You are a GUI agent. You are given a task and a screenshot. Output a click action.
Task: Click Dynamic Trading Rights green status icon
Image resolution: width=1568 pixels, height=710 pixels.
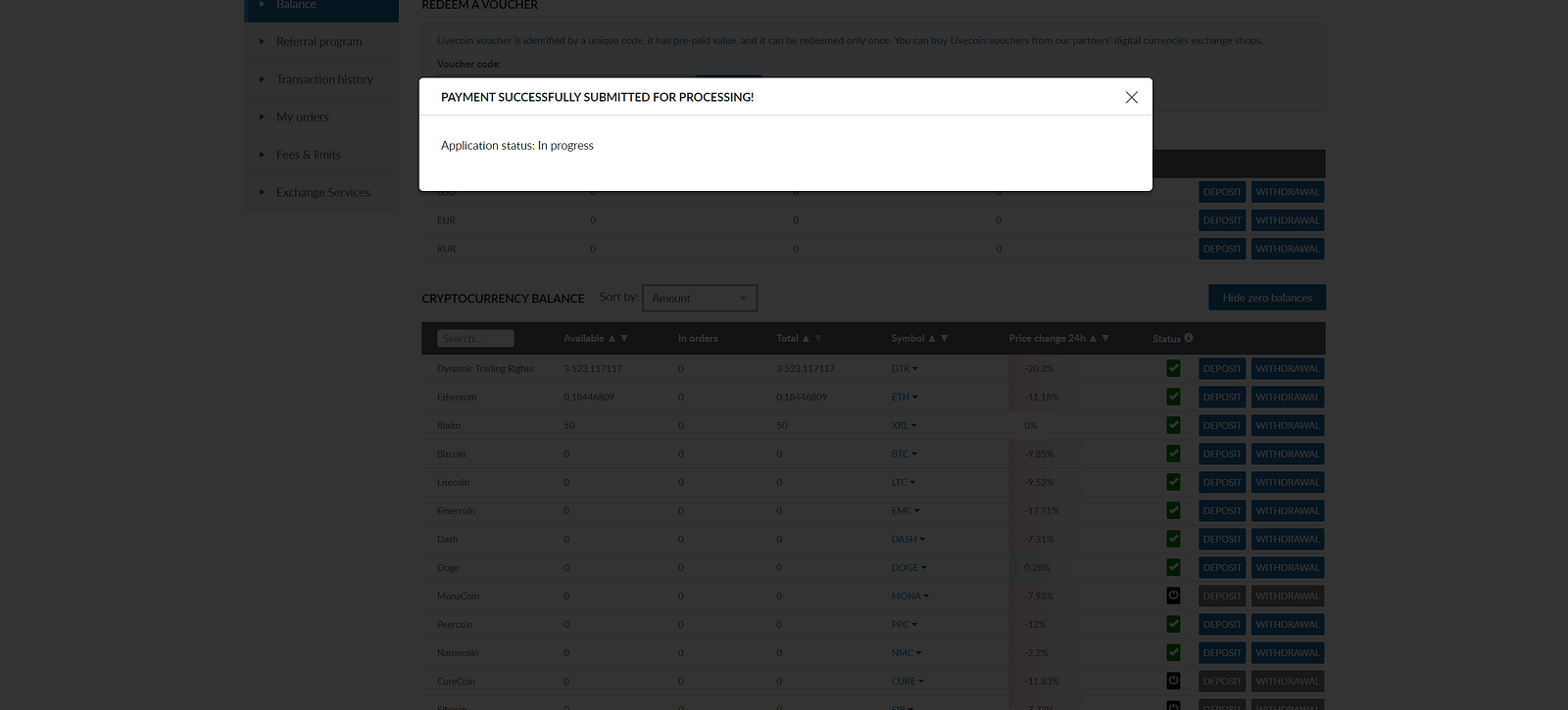click(x=1173, y=368)
